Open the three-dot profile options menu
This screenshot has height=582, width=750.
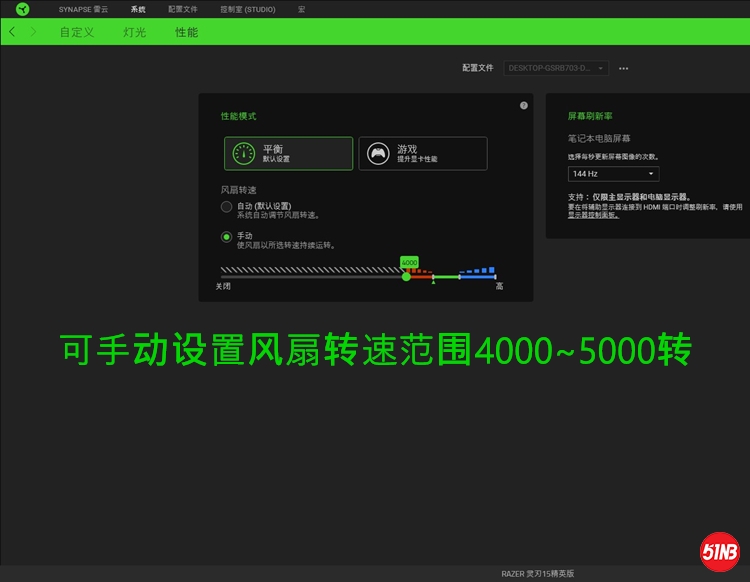point(624,68)
